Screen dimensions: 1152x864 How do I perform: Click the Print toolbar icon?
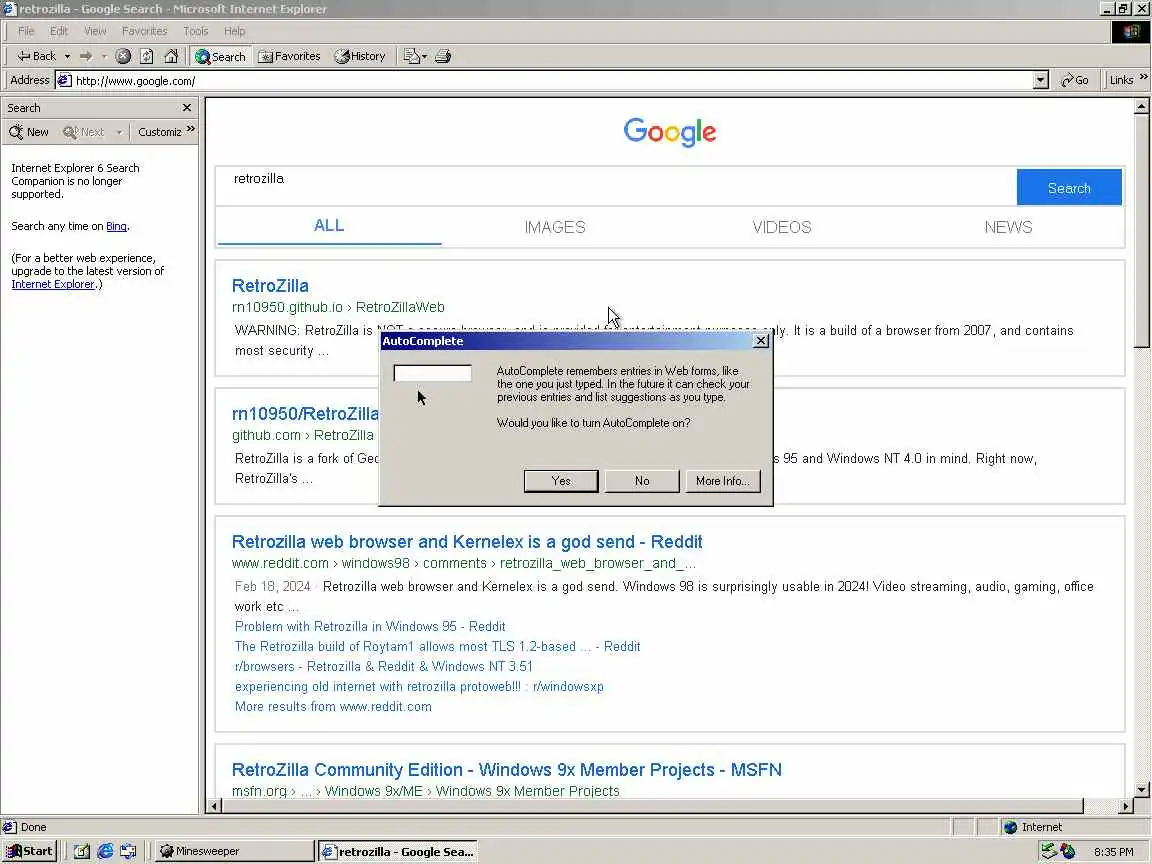(443, 56)
